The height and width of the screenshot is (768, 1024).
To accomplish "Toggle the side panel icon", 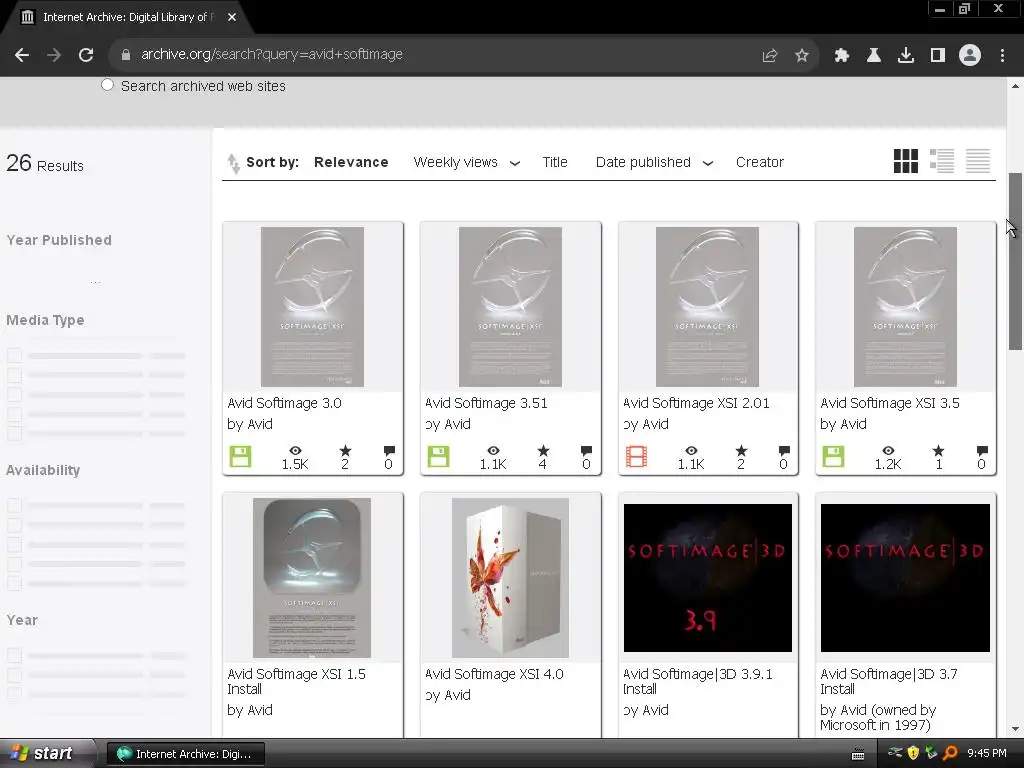I will tap(938, 56).
